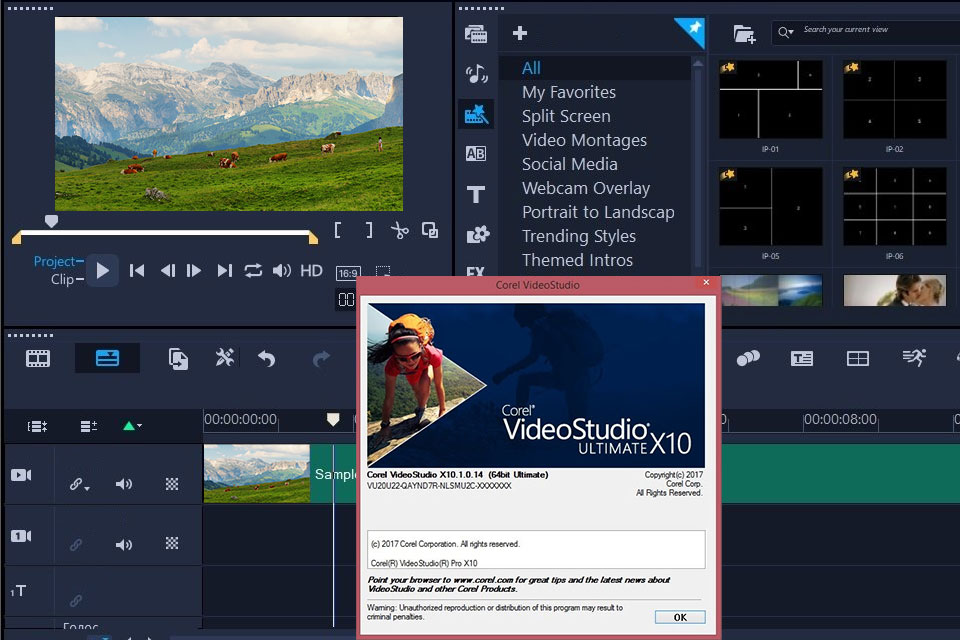Viewport: 960px width, 640px height.
Task: Toggle Repeat playback loop
Action: pyautogui.click(x=253, y=271)
